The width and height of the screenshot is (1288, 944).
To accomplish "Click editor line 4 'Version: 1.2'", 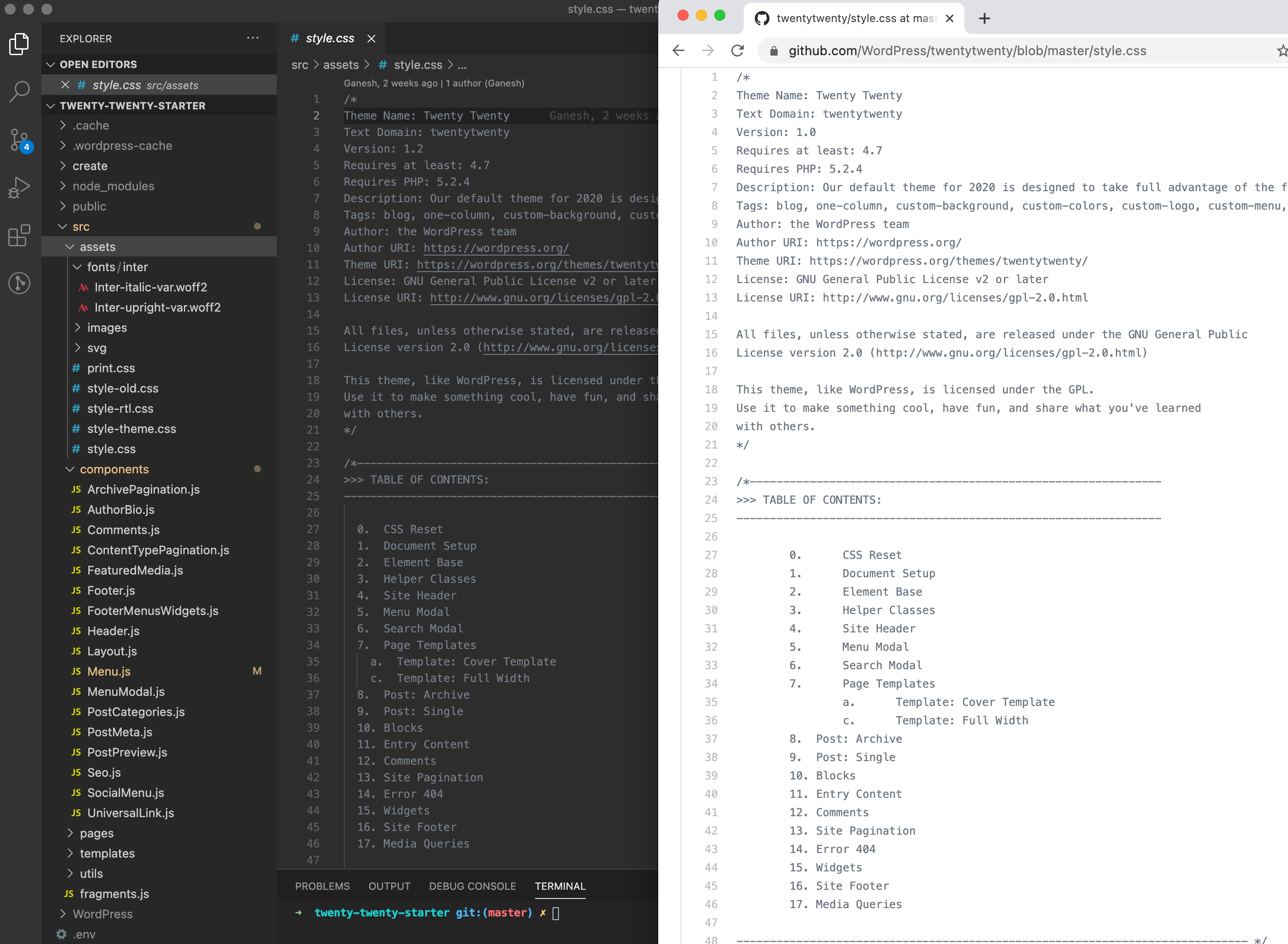I will 383,148.
